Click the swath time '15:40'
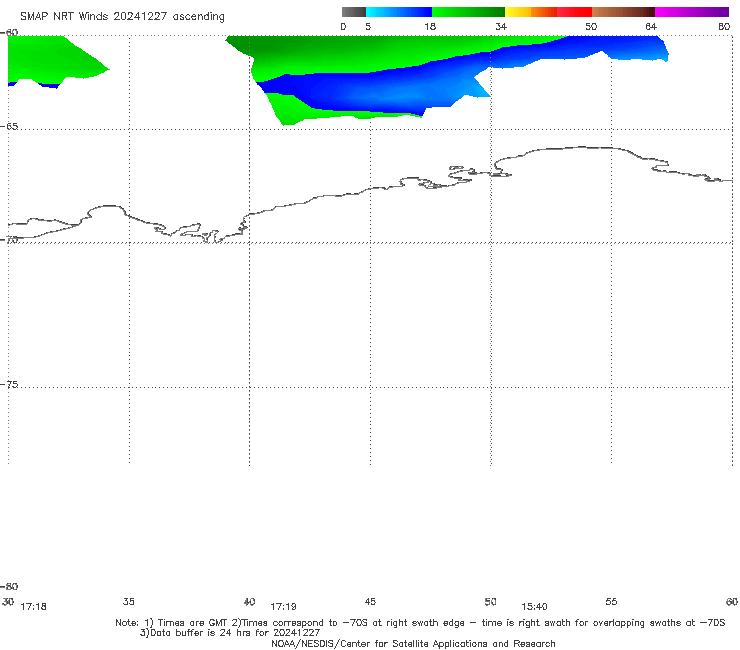740x650 pixels. pos(534,607)
